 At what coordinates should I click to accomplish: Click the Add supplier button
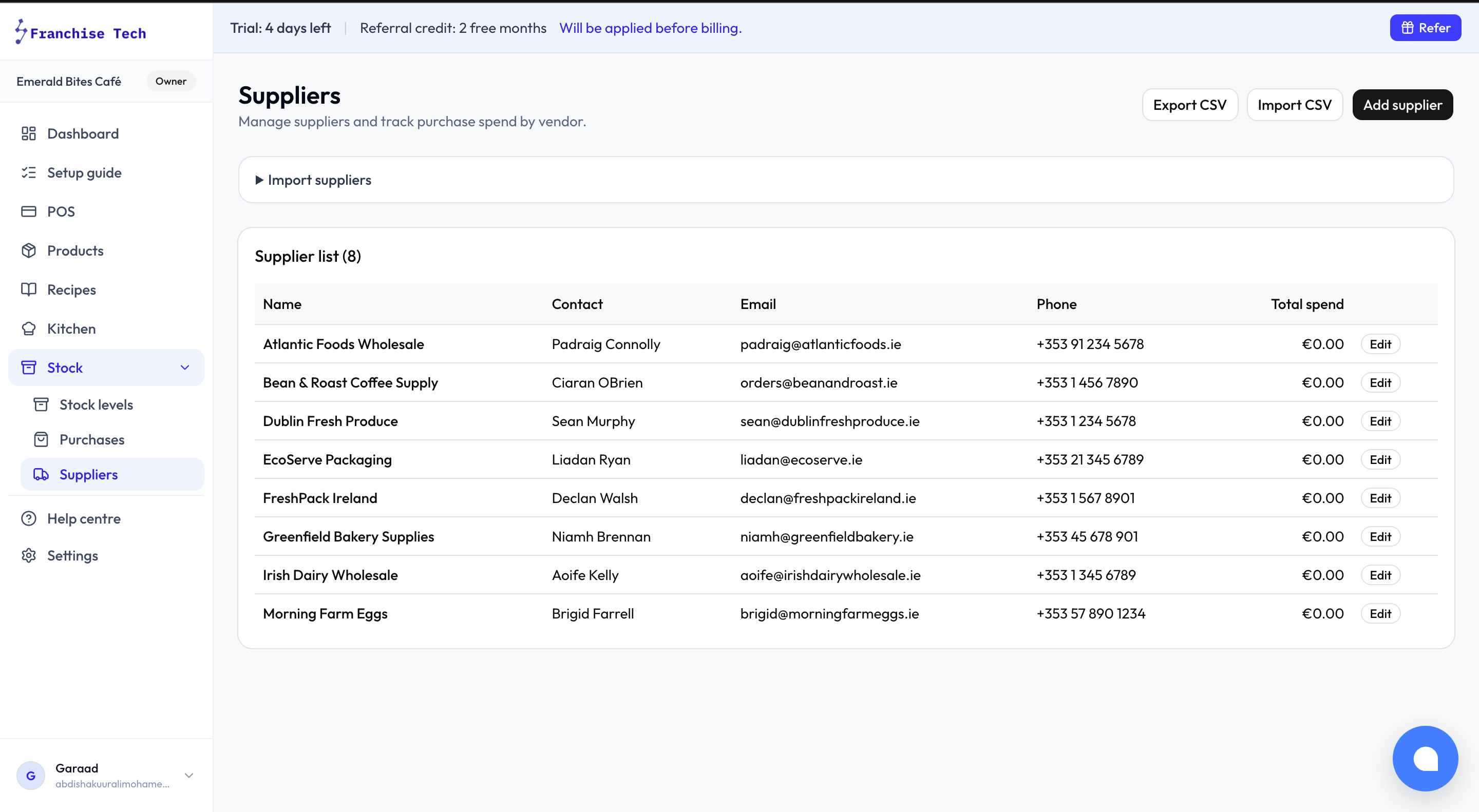[1402, 105]
